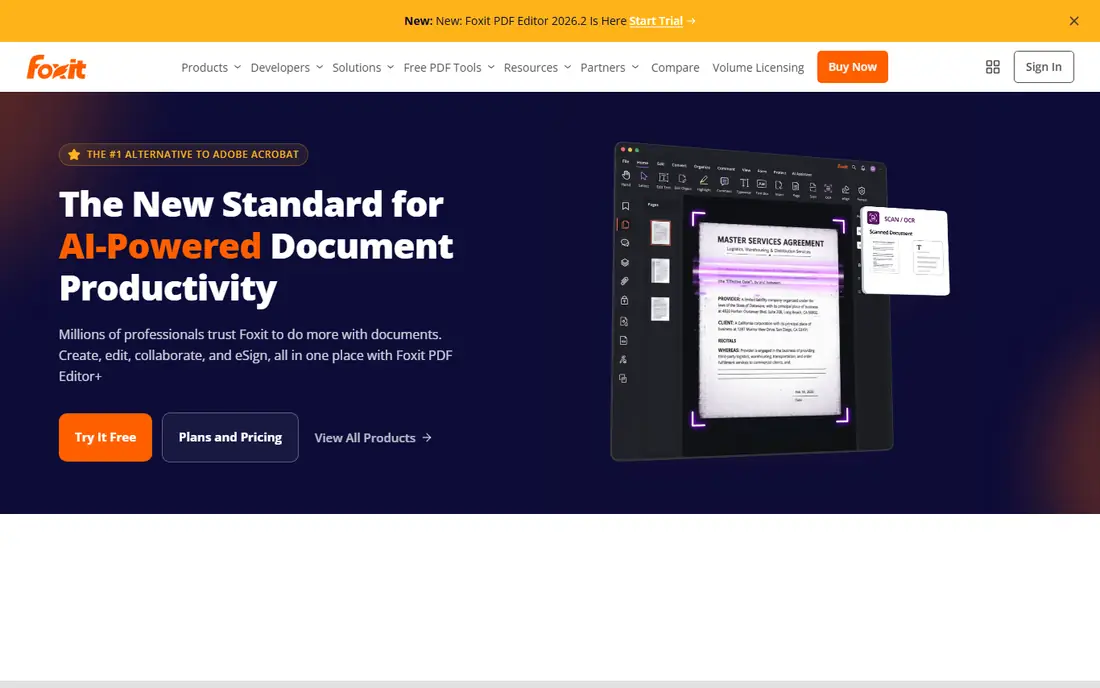
Task: Click the 'Millions of professionals trust Foxit' paragraph
Action: pos(255,355)
